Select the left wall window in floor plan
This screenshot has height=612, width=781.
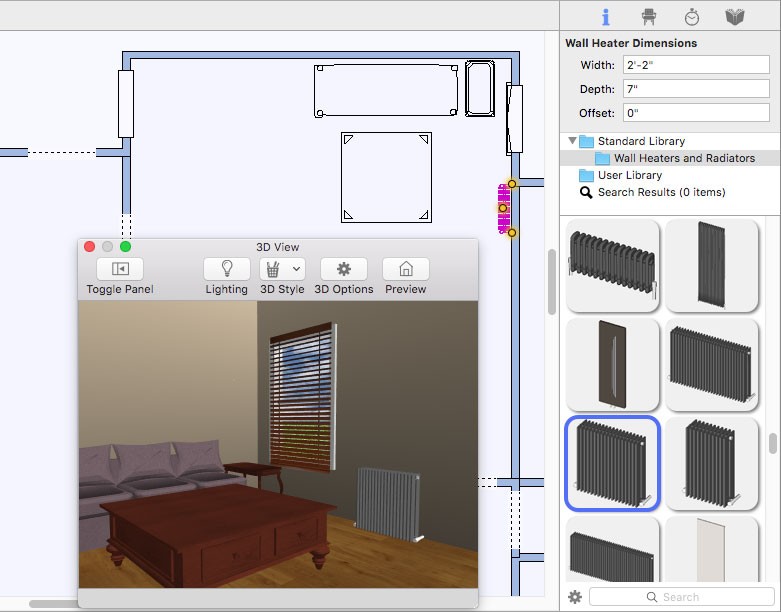pos(126,104)
